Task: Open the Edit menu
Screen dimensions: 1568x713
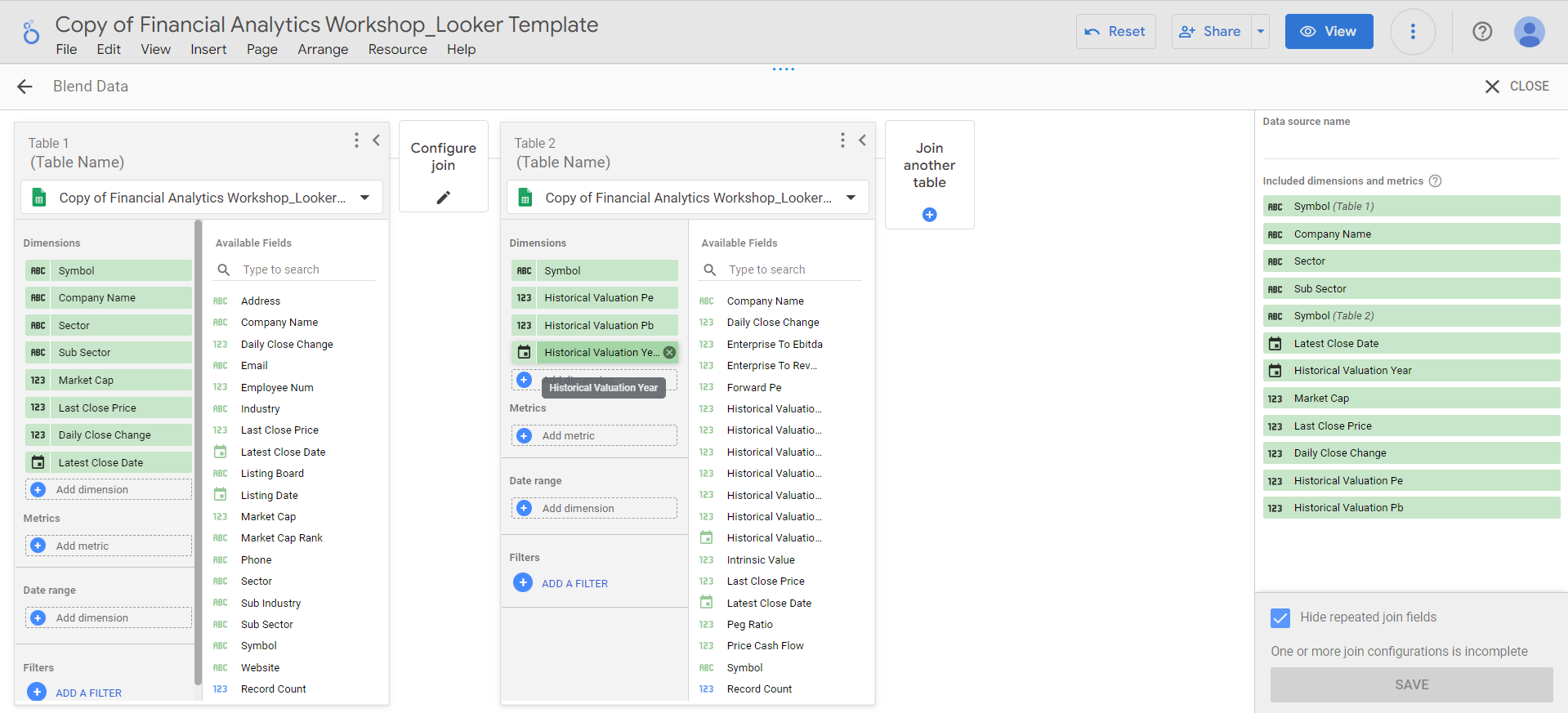Action: pos(109,50)
